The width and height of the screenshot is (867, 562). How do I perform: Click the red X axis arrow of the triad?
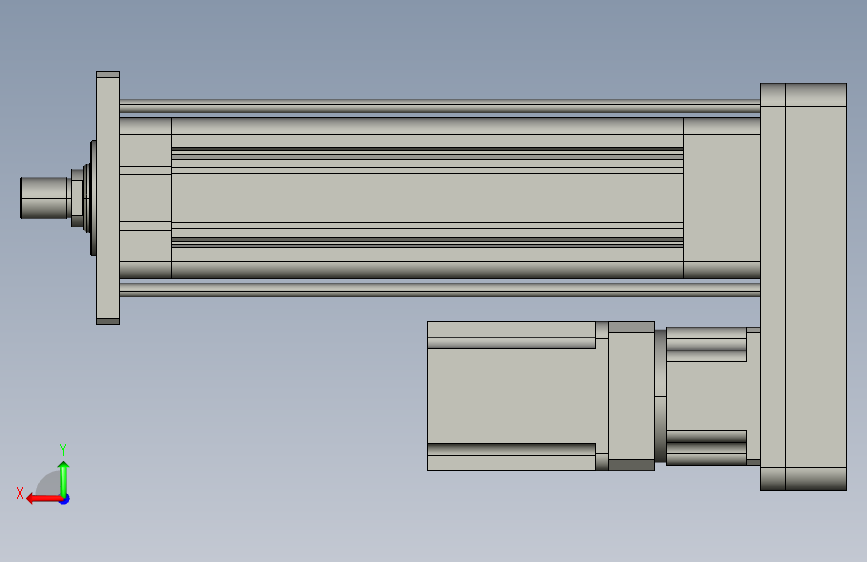pyautogui.click(x=44, y=499)
